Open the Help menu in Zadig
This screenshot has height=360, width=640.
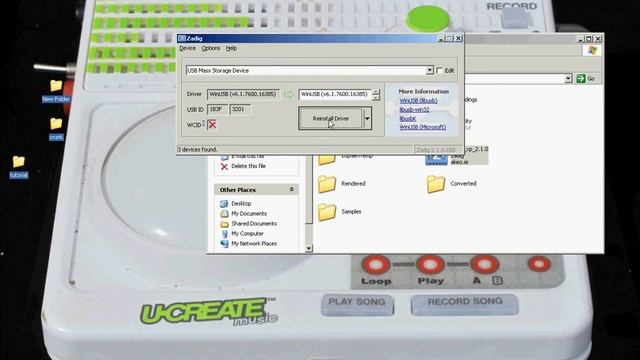click(x=231, y=48)
